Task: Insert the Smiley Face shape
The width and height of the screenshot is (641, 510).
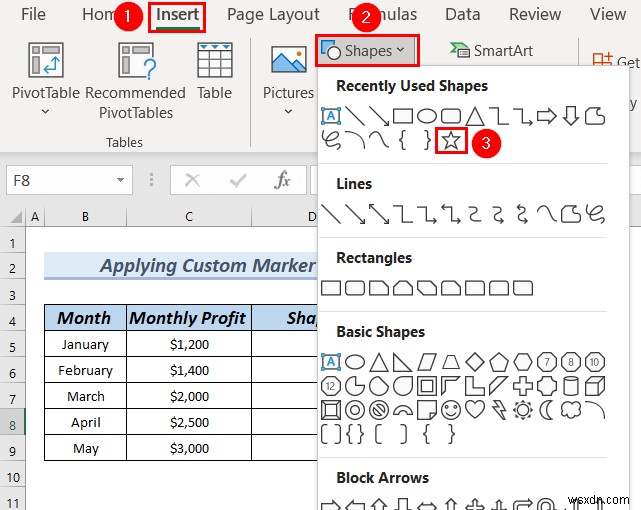Action: click(x=451, y=410)
